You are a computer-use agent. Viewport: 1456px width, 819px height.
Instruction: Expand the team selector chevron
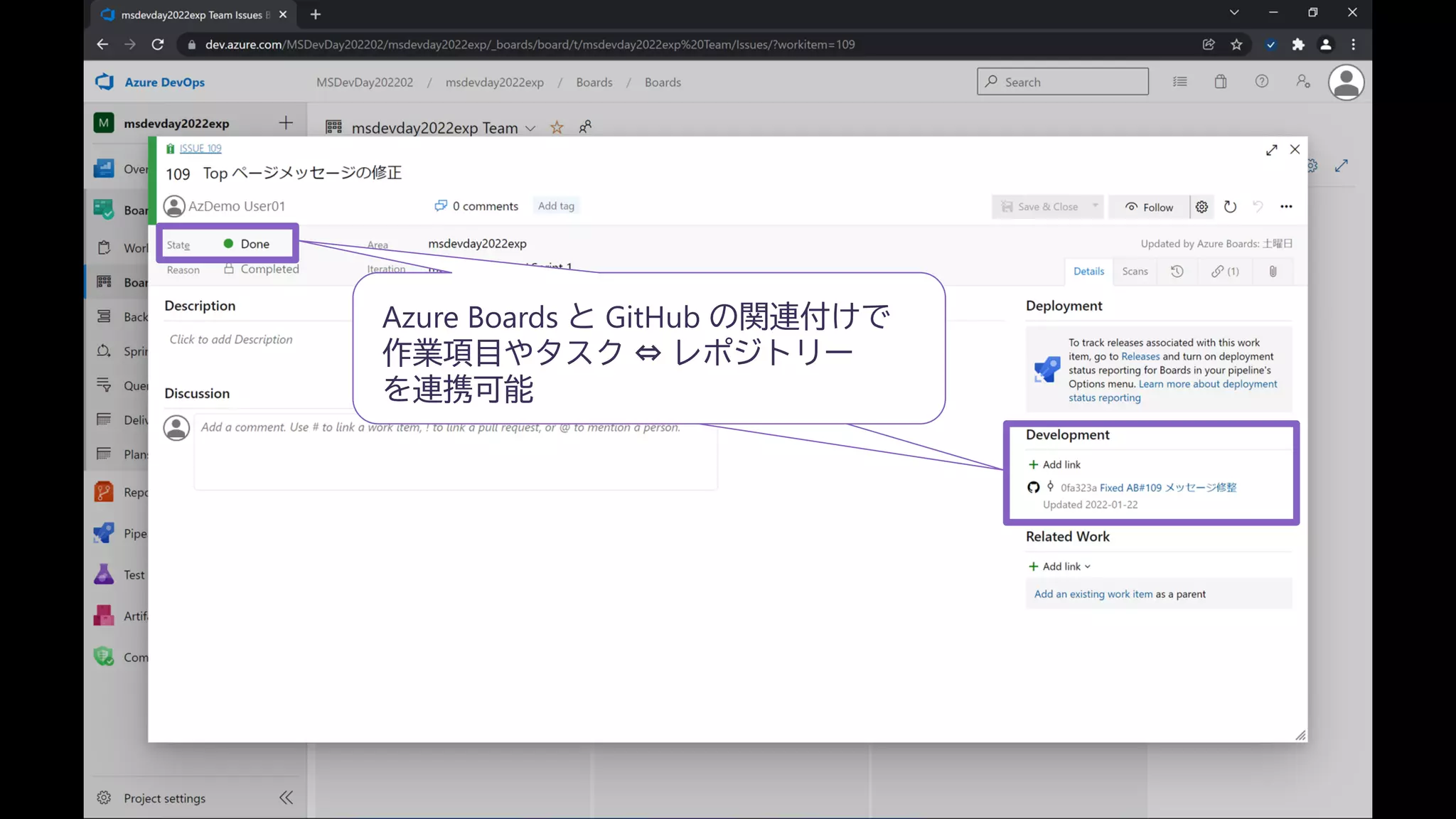pyautogui.click(x=530, y=129)
